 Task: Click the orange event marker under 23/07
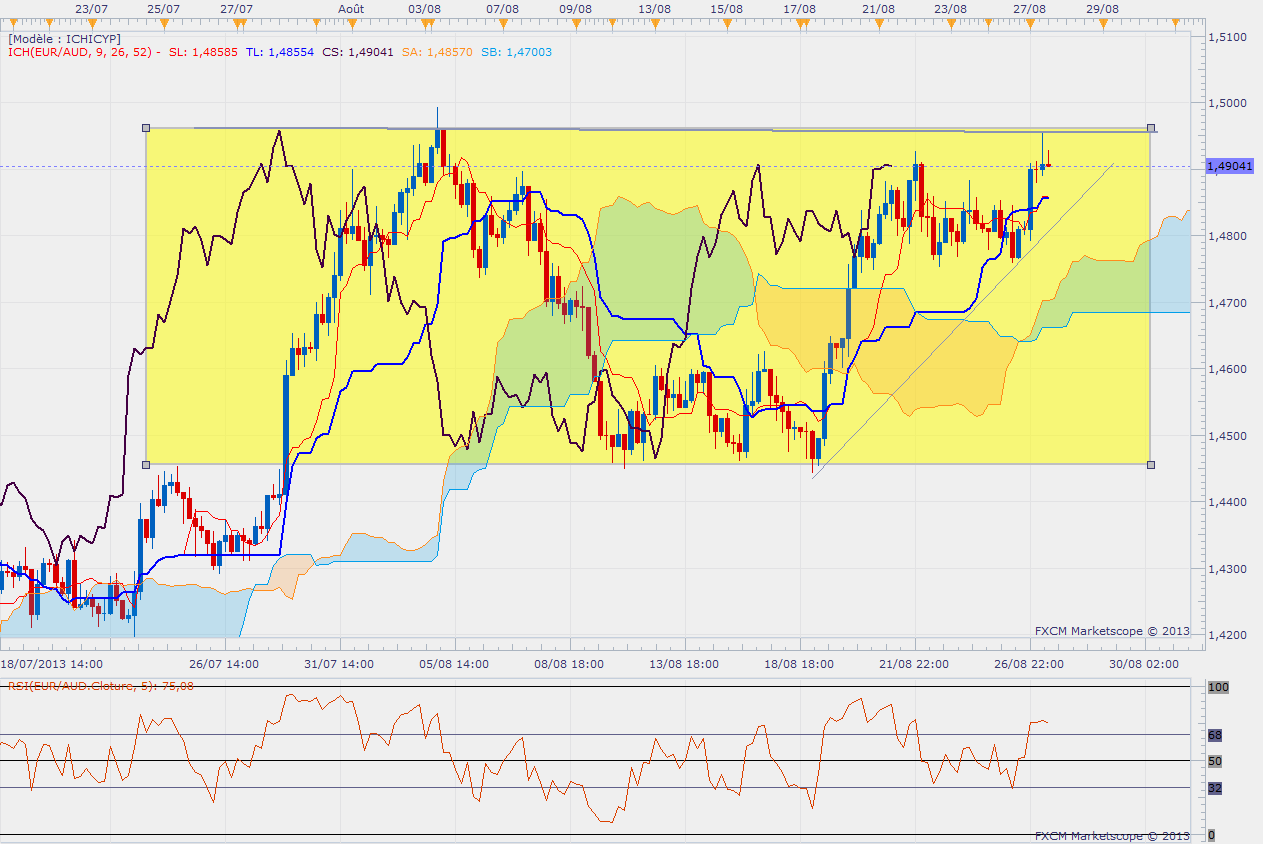pyautogui.click(x=91, y=21)
